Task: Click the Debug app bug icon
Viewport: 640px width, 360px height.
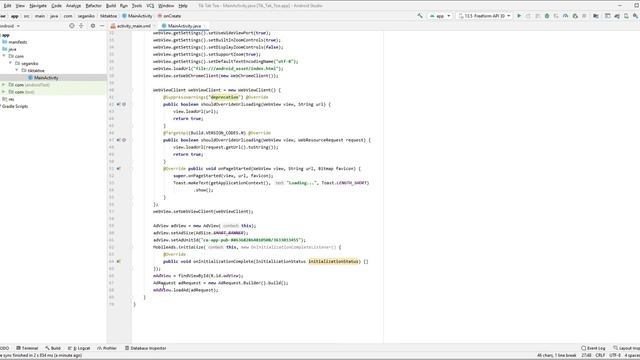Action: point(547,16)
